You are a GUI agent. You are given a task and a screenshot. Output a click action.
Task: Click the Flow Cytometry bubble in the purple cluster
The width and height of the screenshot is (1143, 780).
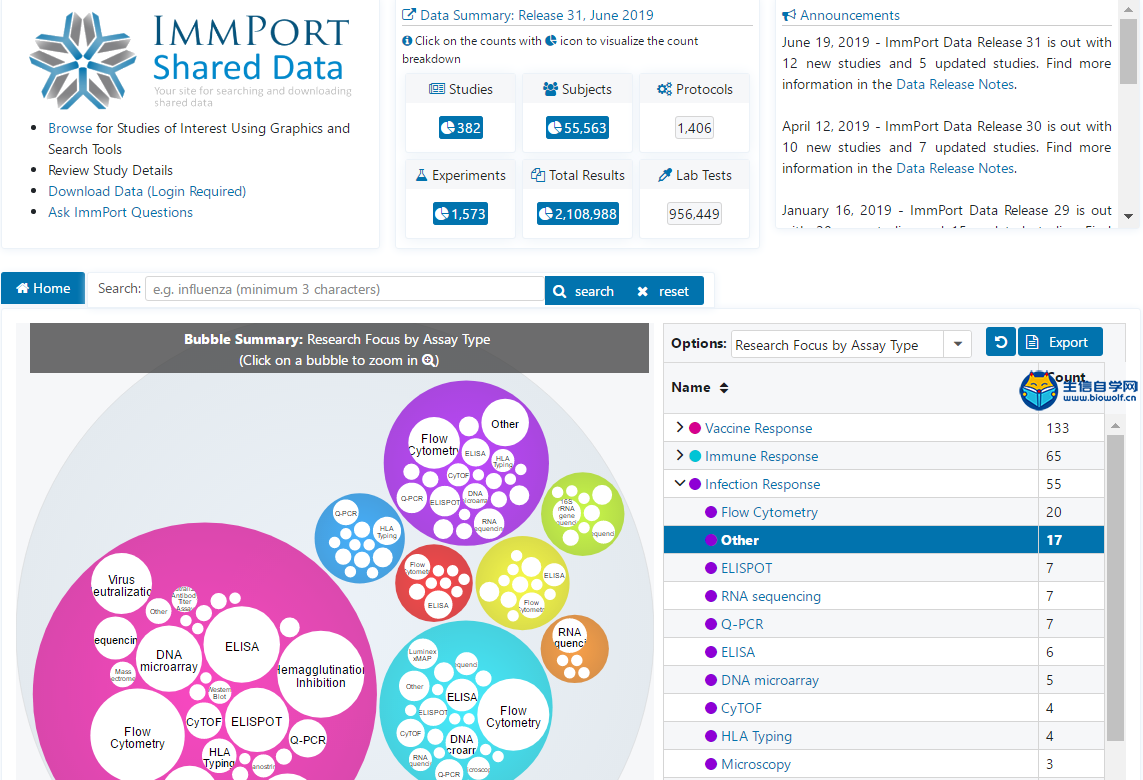434,445
